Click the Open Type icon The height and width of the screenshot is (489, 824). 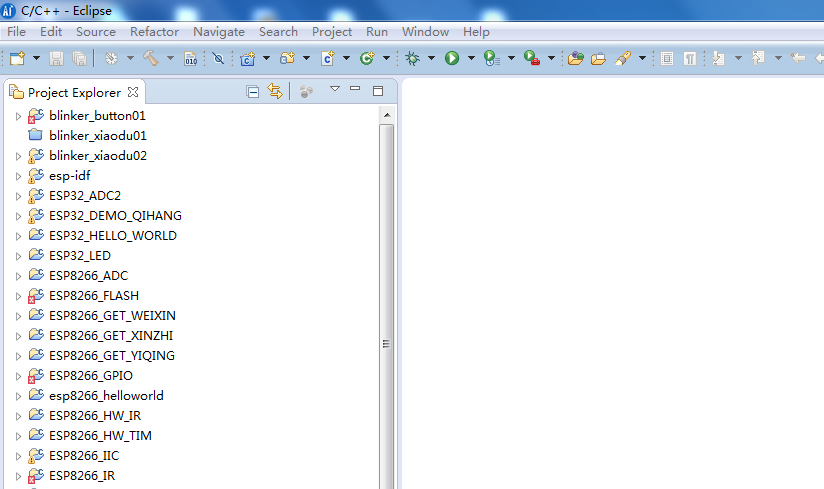[x=576, y=58]
